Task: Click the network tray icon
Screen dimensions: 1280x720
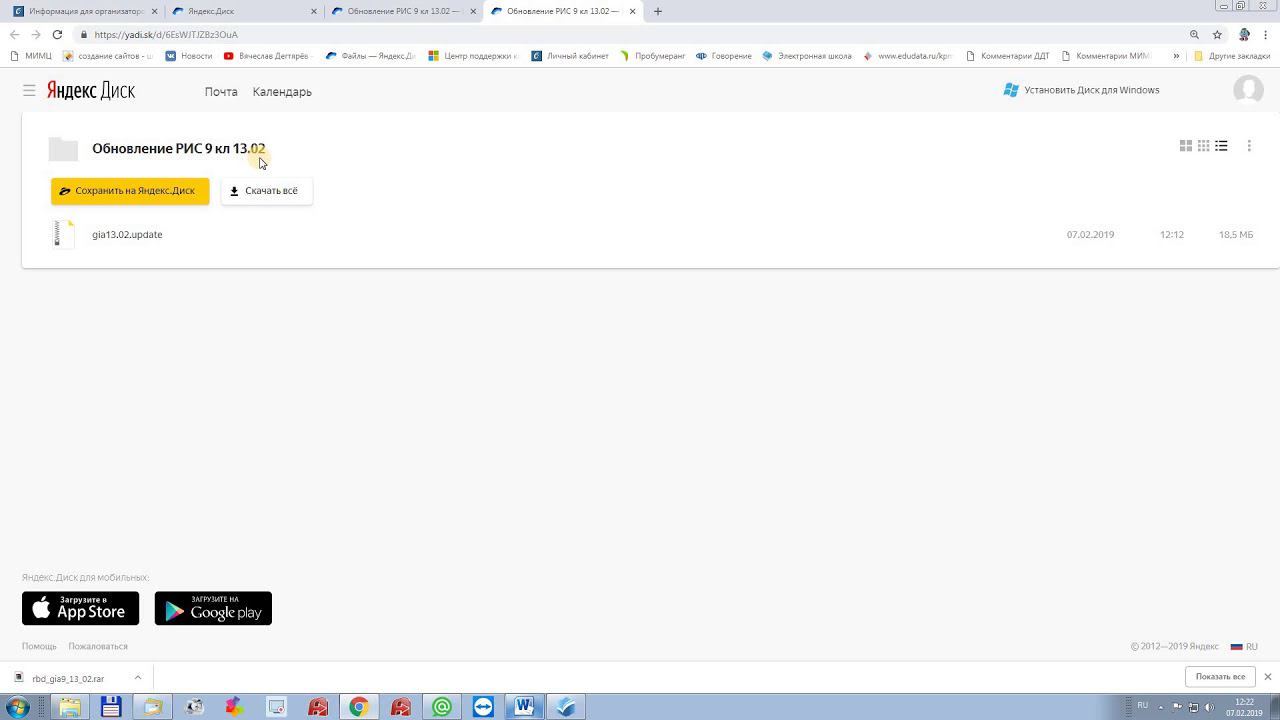Action: 1193,707
